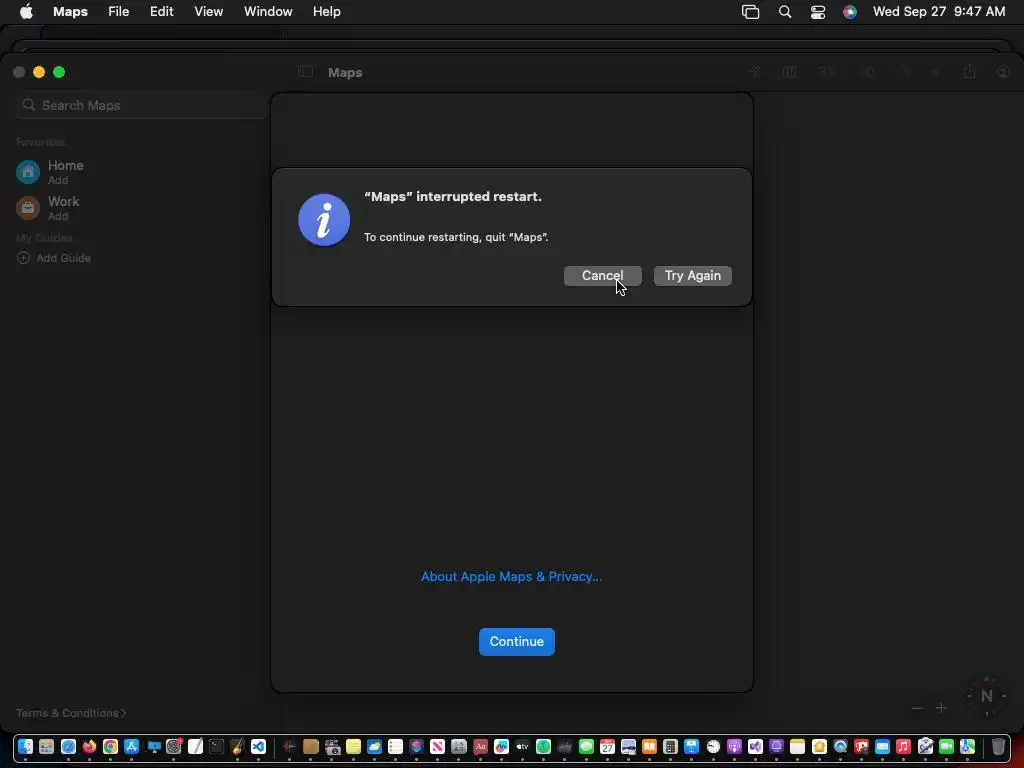Click the zoom in plus button

(x=941, y=708)
